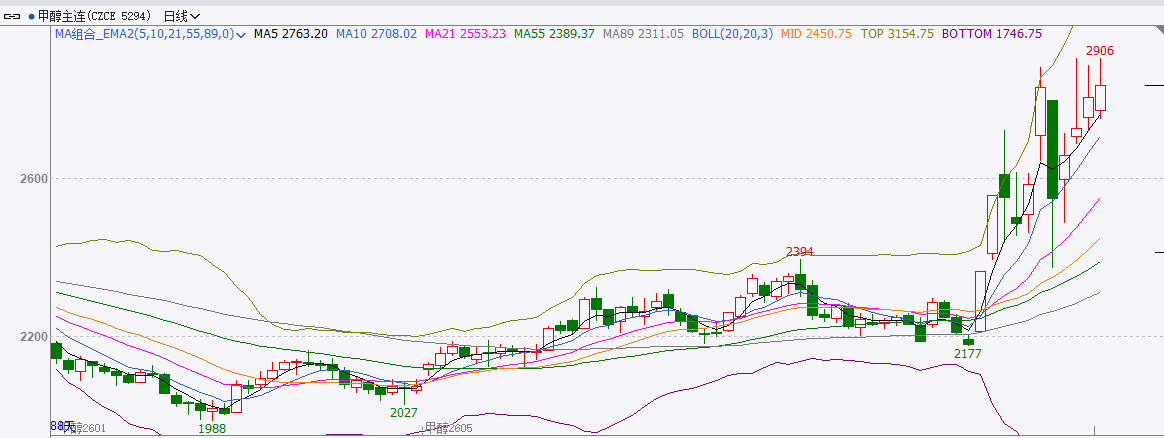Click the gray MA89 2311.05 legend
This screenshot has width=1164, height=438.
644,34
